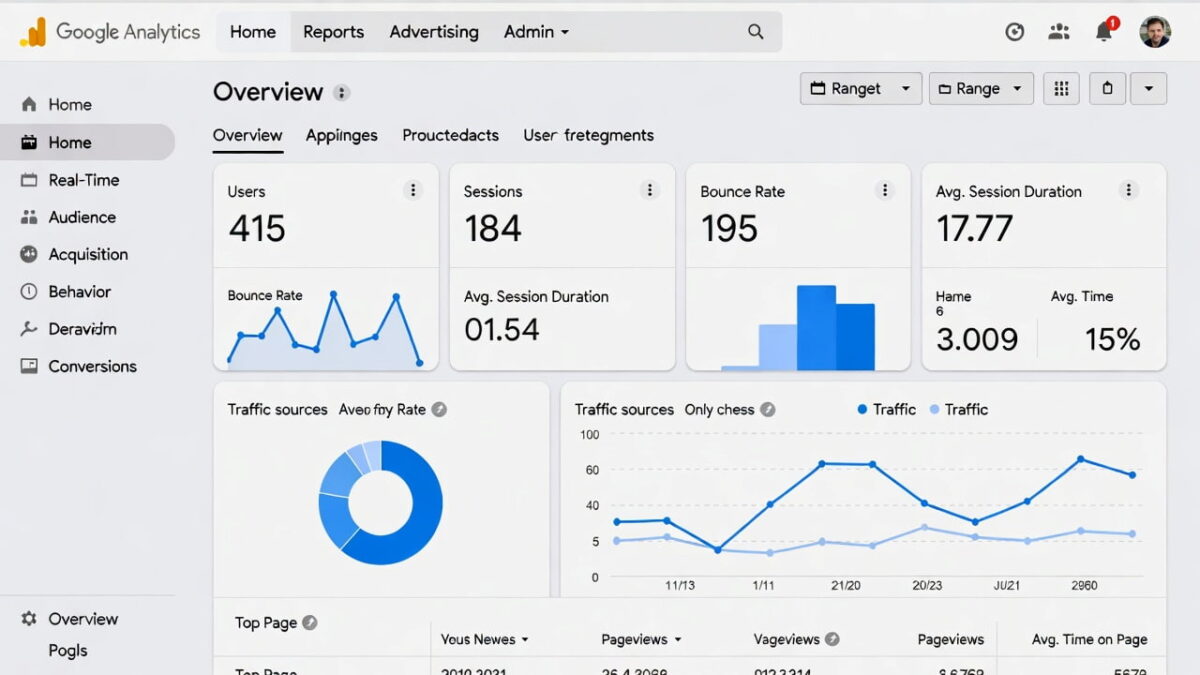Open Bounce Rate card options menu
This screenshot has width=1200, height=675.
point(884,191)
